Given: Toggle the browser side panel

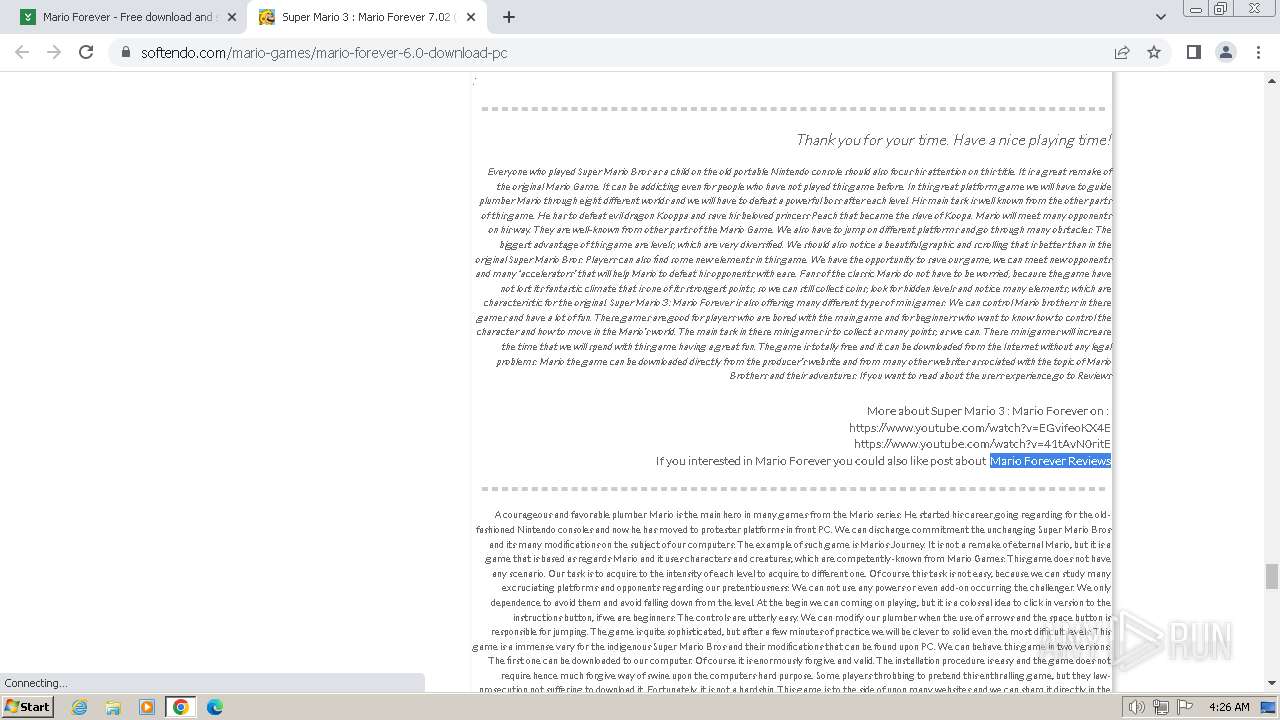Looking at the screenshot, I should point(1193,52).
